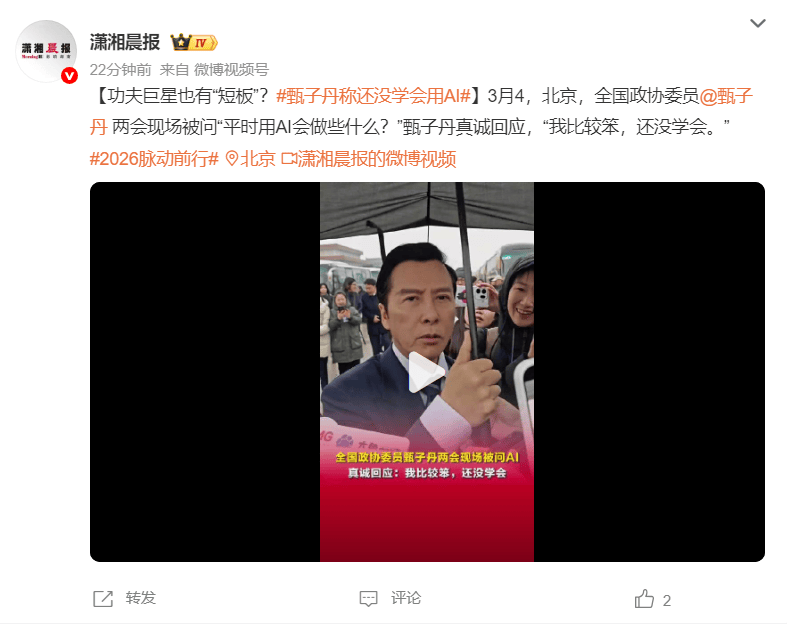Image resolution: width=787 pixels, height=624 pixels.
Task: Expand the post options chevron
Action: [x=757, y=23]
